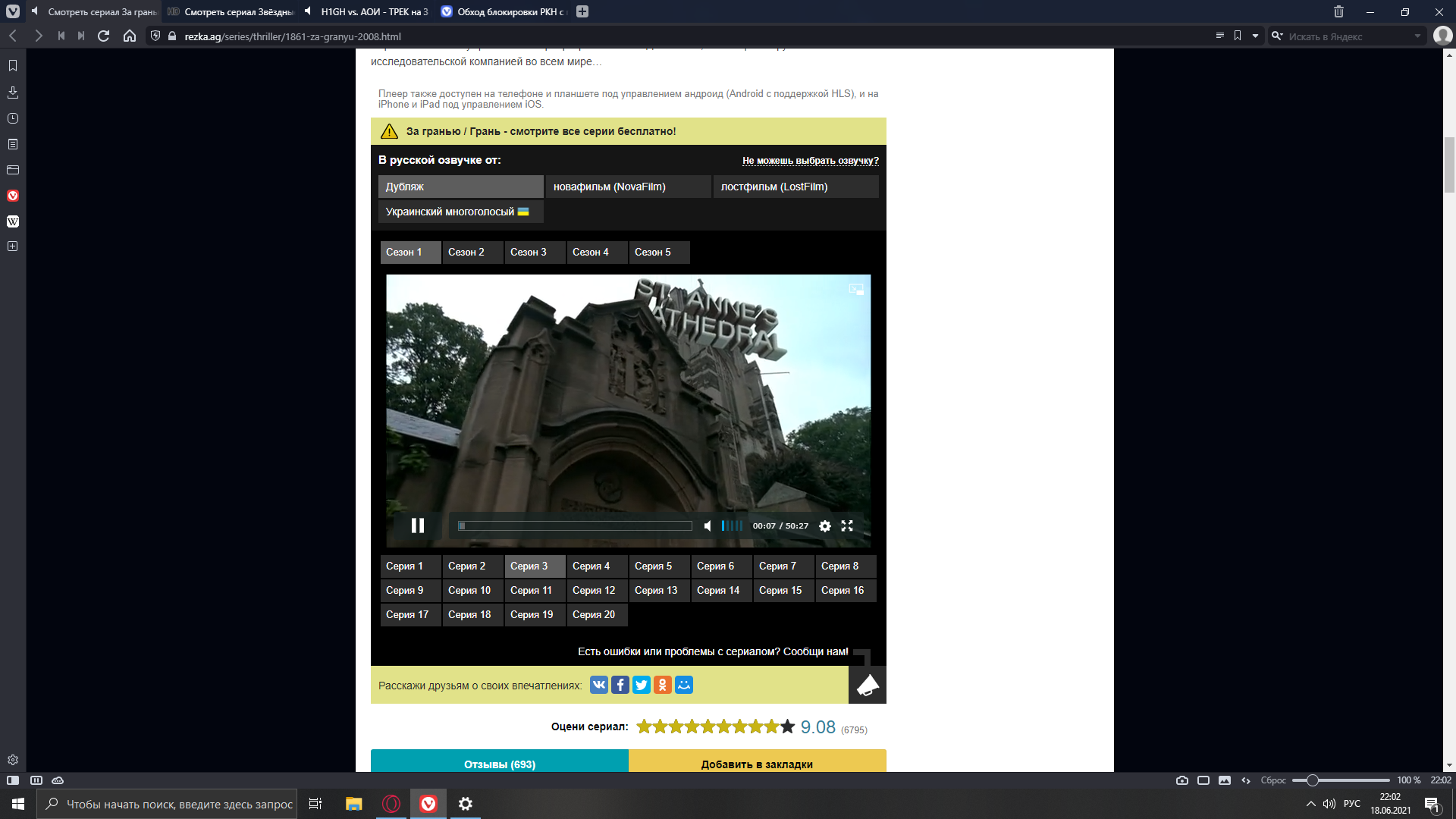
Task: Open Не можешь выбрать озвучку link
Action: 811,160
